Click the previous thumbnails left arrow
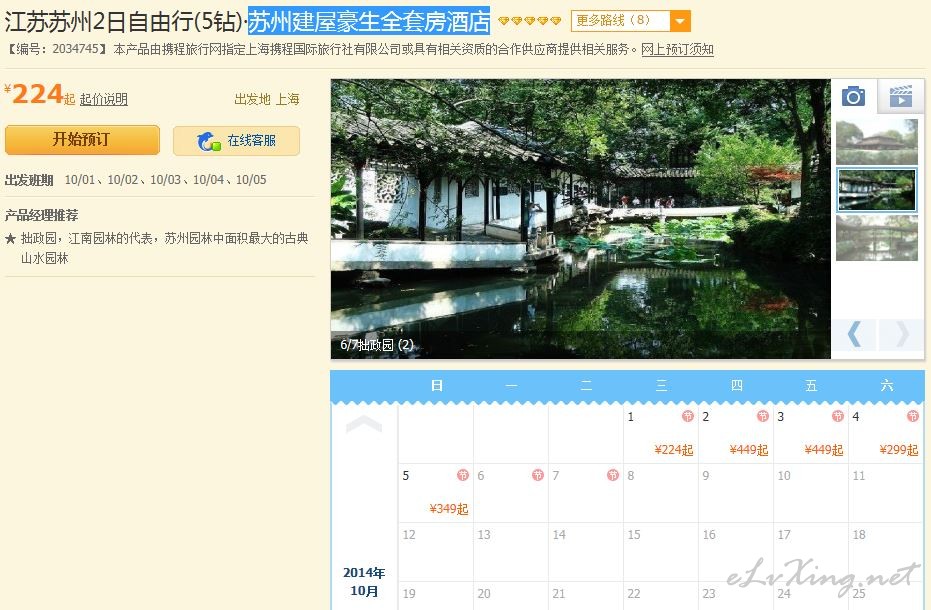 pos(854,334)
